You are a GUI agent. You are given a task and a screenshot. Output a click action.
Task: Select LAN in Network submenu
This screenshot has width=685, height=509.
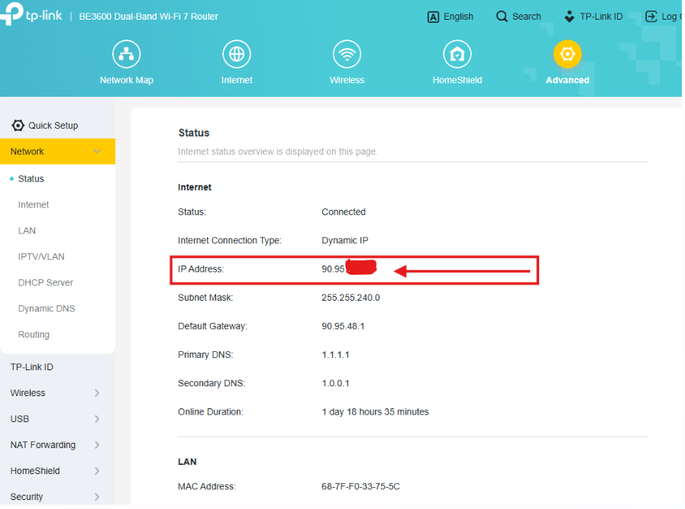point(27,231)
